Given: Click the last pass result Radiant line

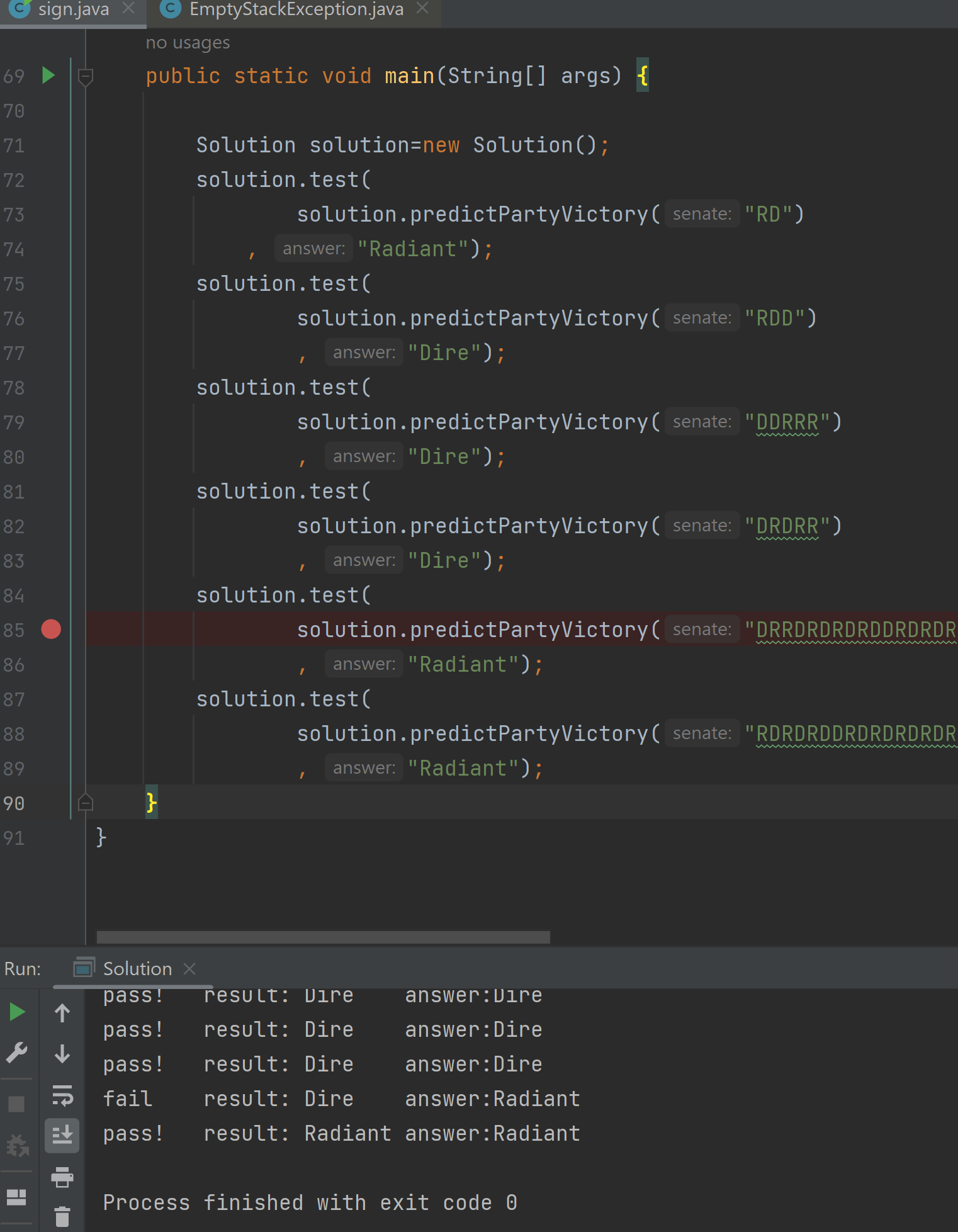Looking at the screenshot, I should [341, 1133].
